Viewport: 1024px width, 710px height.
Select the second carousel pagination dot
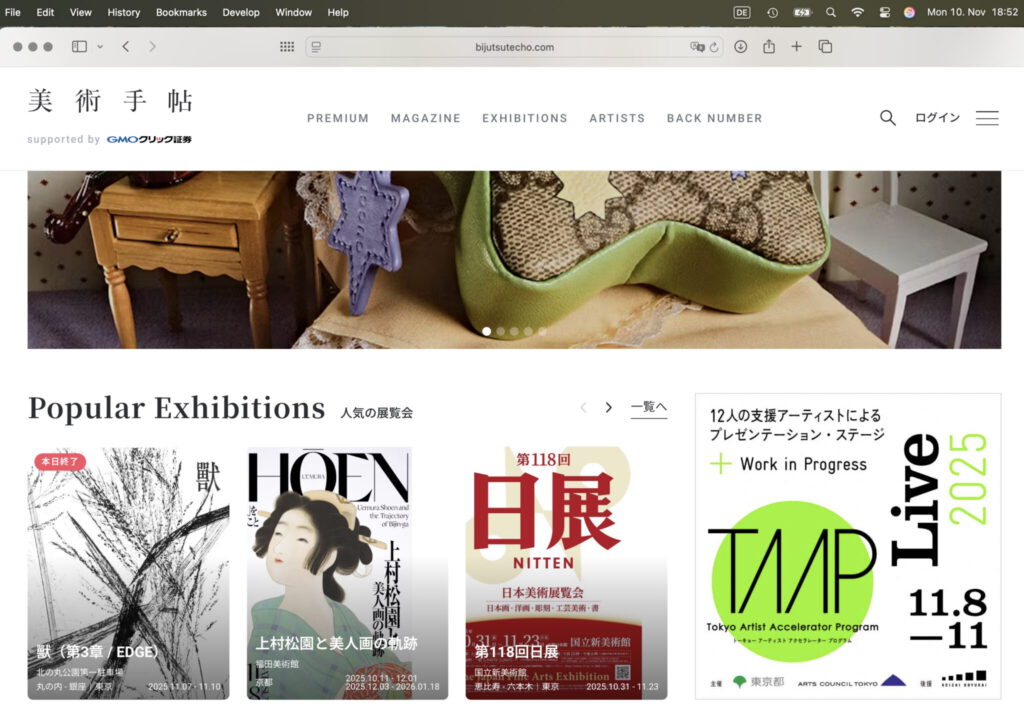pos(500,330)
